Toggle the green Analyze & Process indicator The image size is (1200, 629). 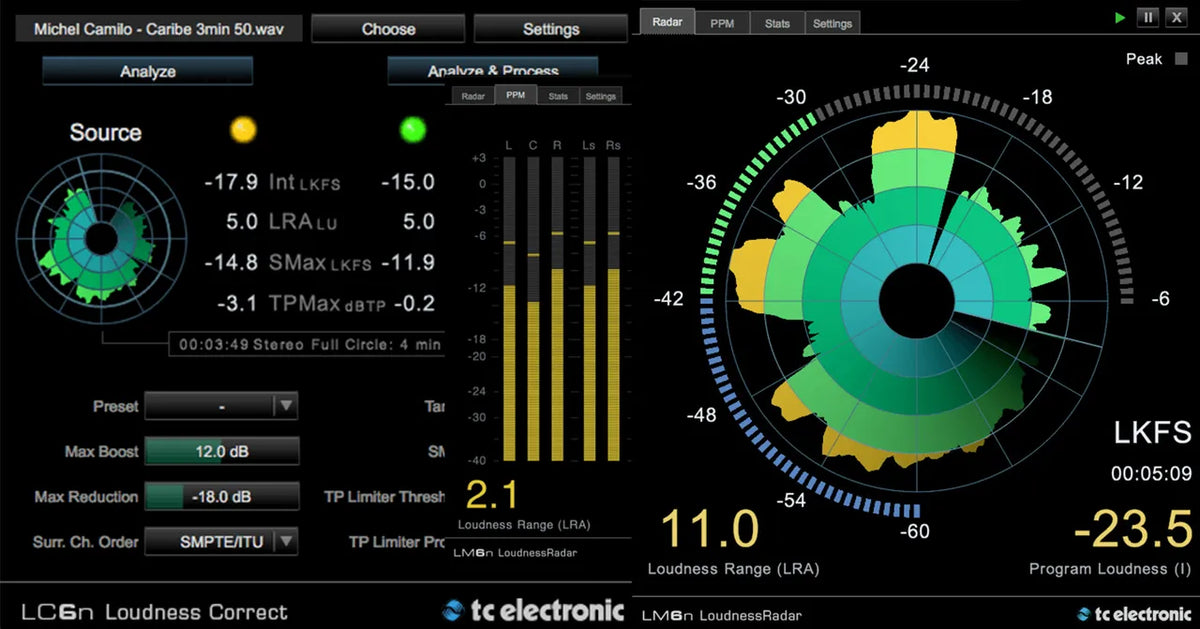click(411, 131)
